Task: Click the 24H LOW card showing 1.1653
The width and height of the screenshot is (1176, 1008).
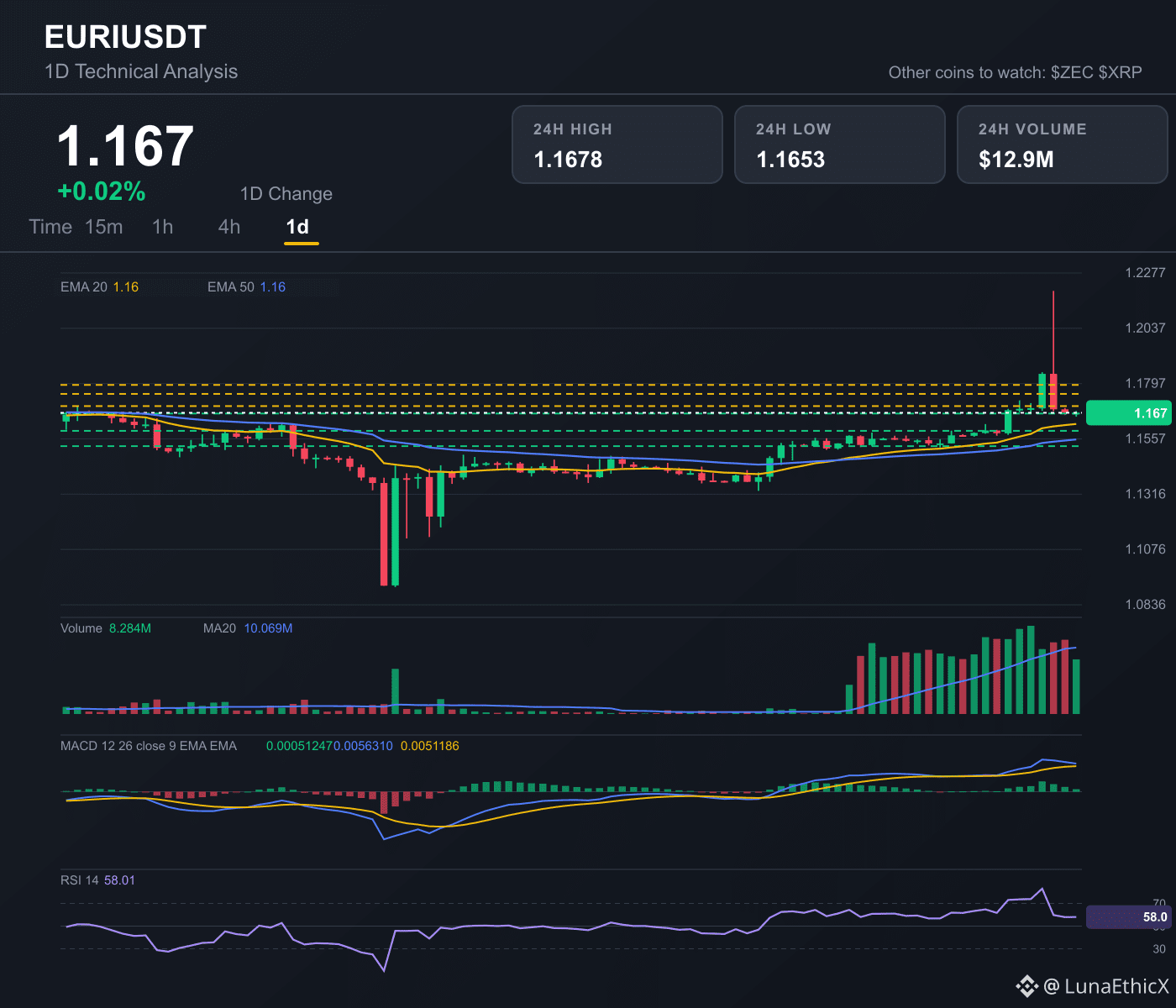Action: click(840, 144)
